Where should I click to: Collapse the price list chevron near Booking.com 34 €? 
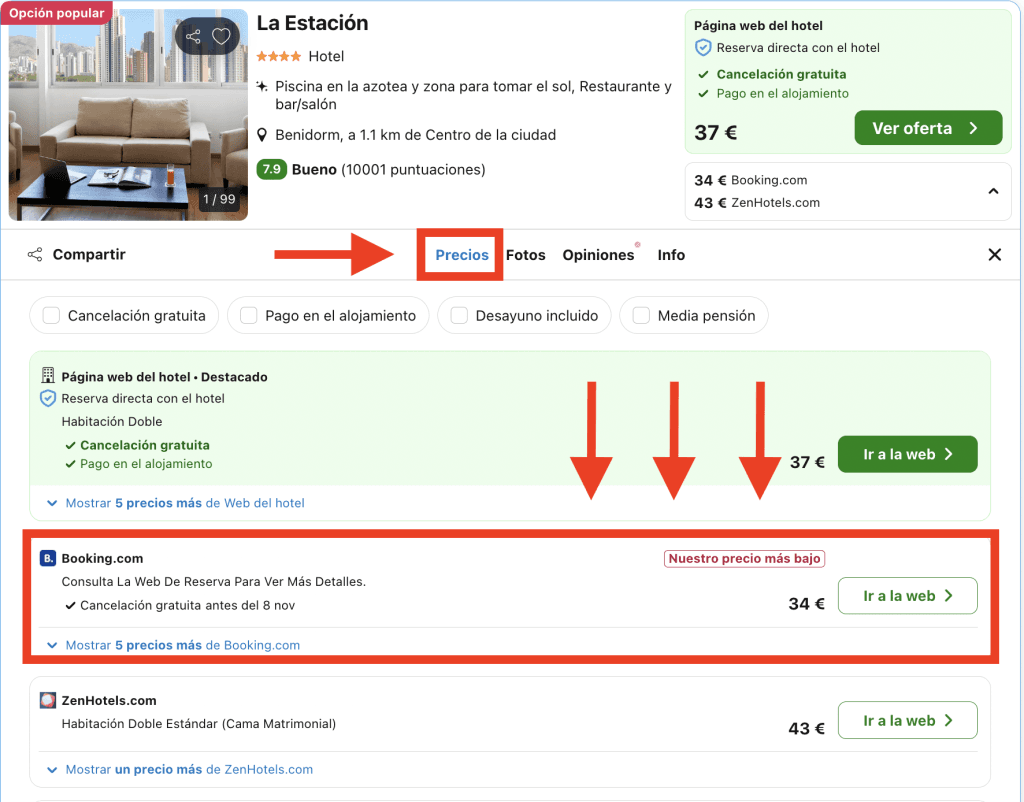point(993,191)
